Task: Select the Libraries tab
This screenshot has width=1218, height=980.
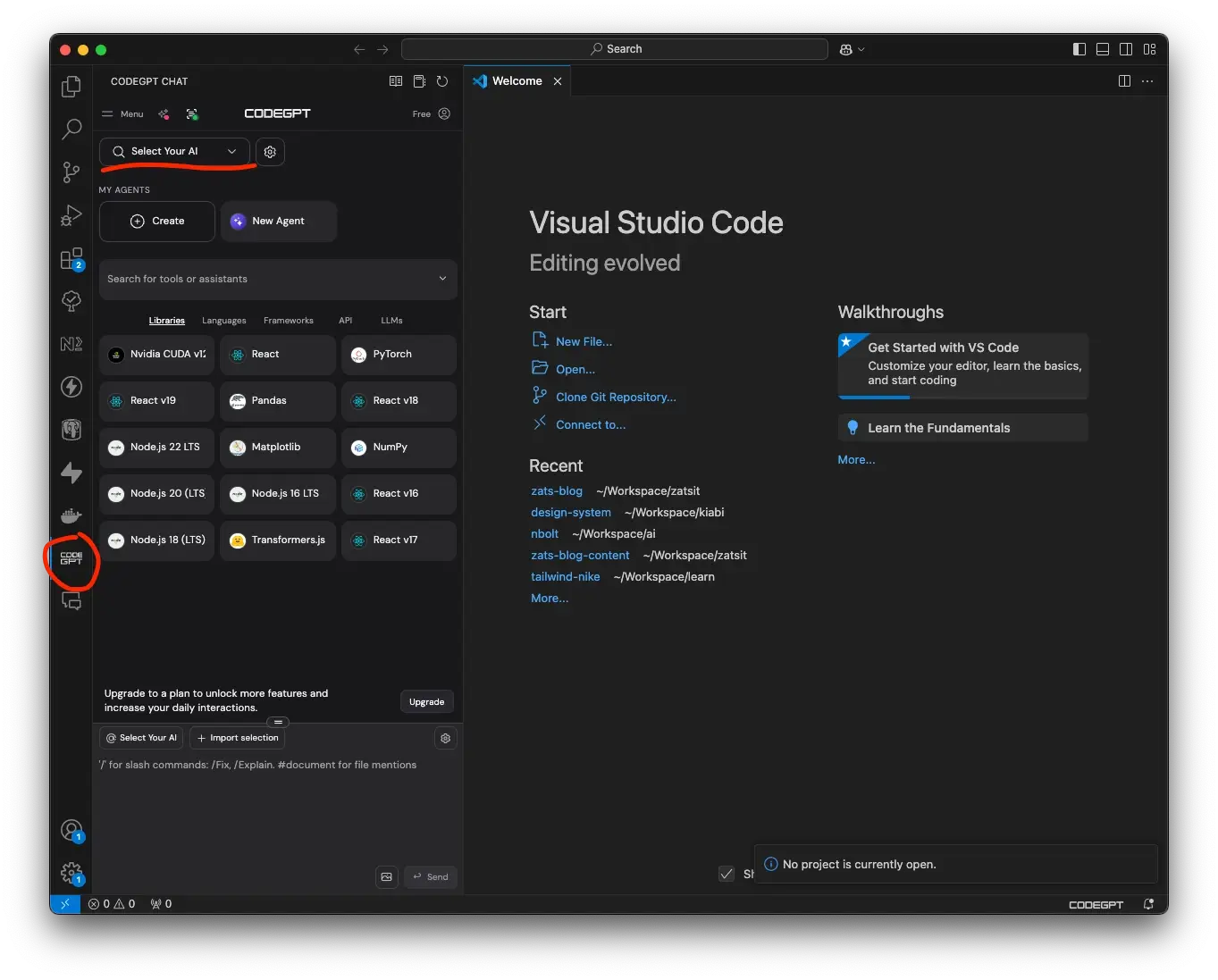Action: (x=167, y=321)
